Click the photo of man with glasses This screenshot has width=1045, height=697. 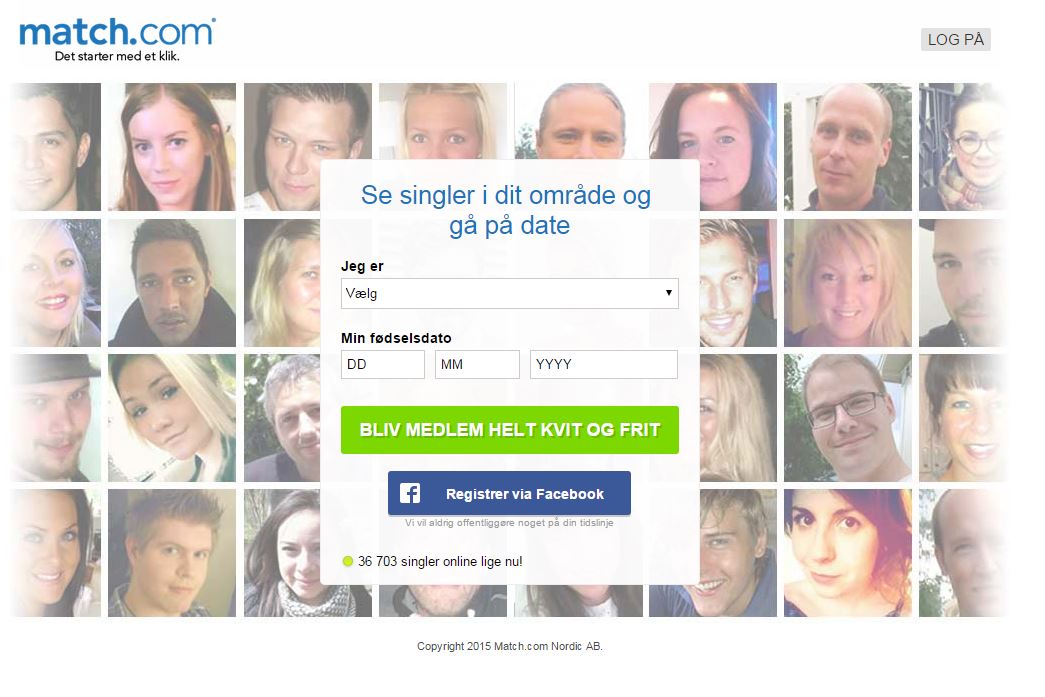848,418
